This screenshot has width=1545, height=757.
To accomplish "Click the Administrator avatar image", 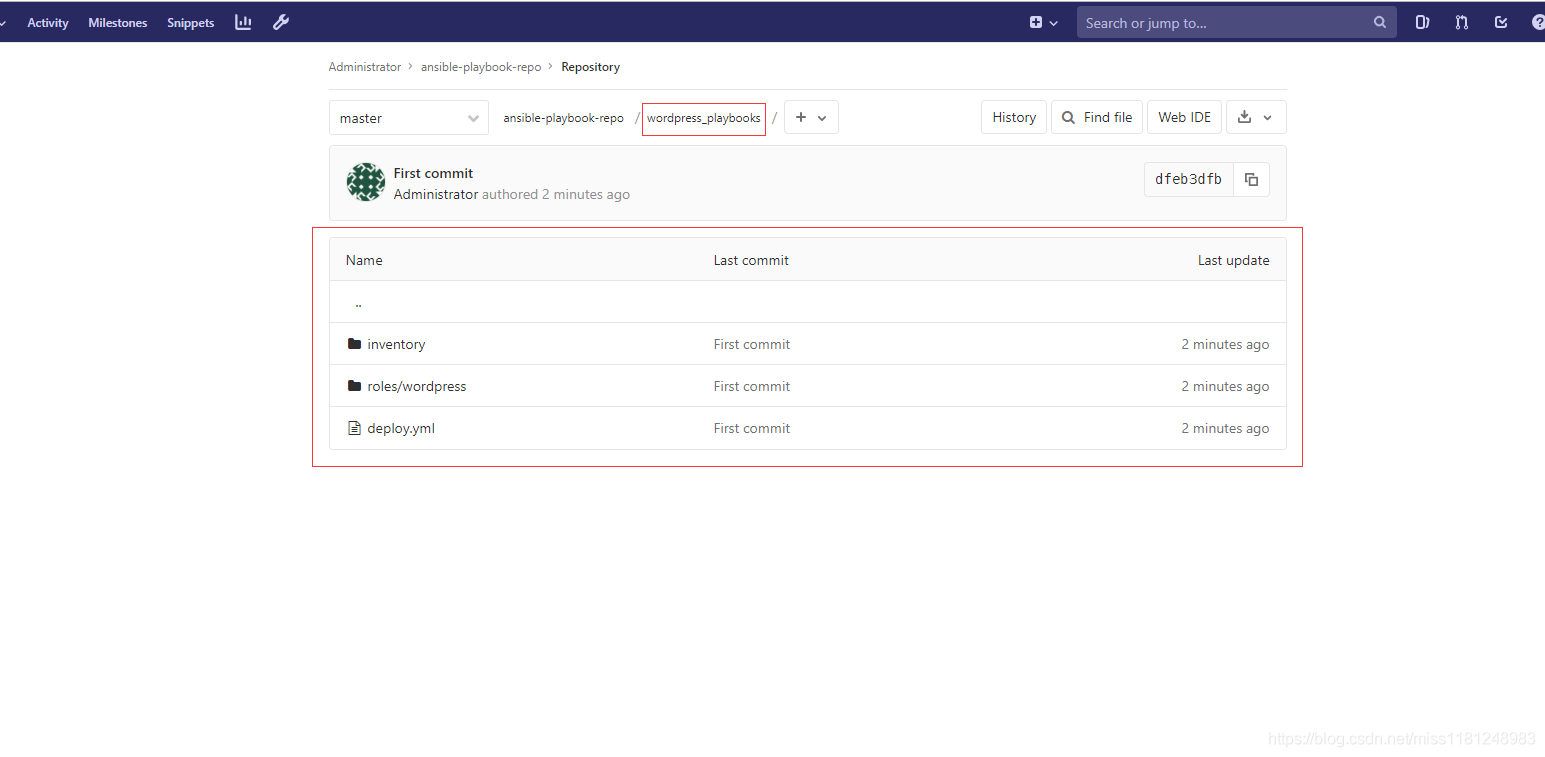I will (x=366, y=182).
